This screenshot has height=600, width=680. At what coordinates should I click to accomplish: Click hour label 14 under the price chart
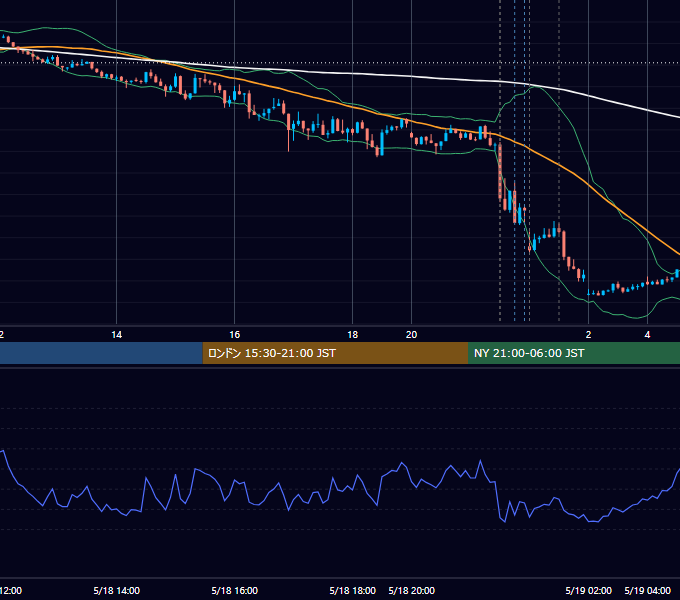click(x=117, y=335)
